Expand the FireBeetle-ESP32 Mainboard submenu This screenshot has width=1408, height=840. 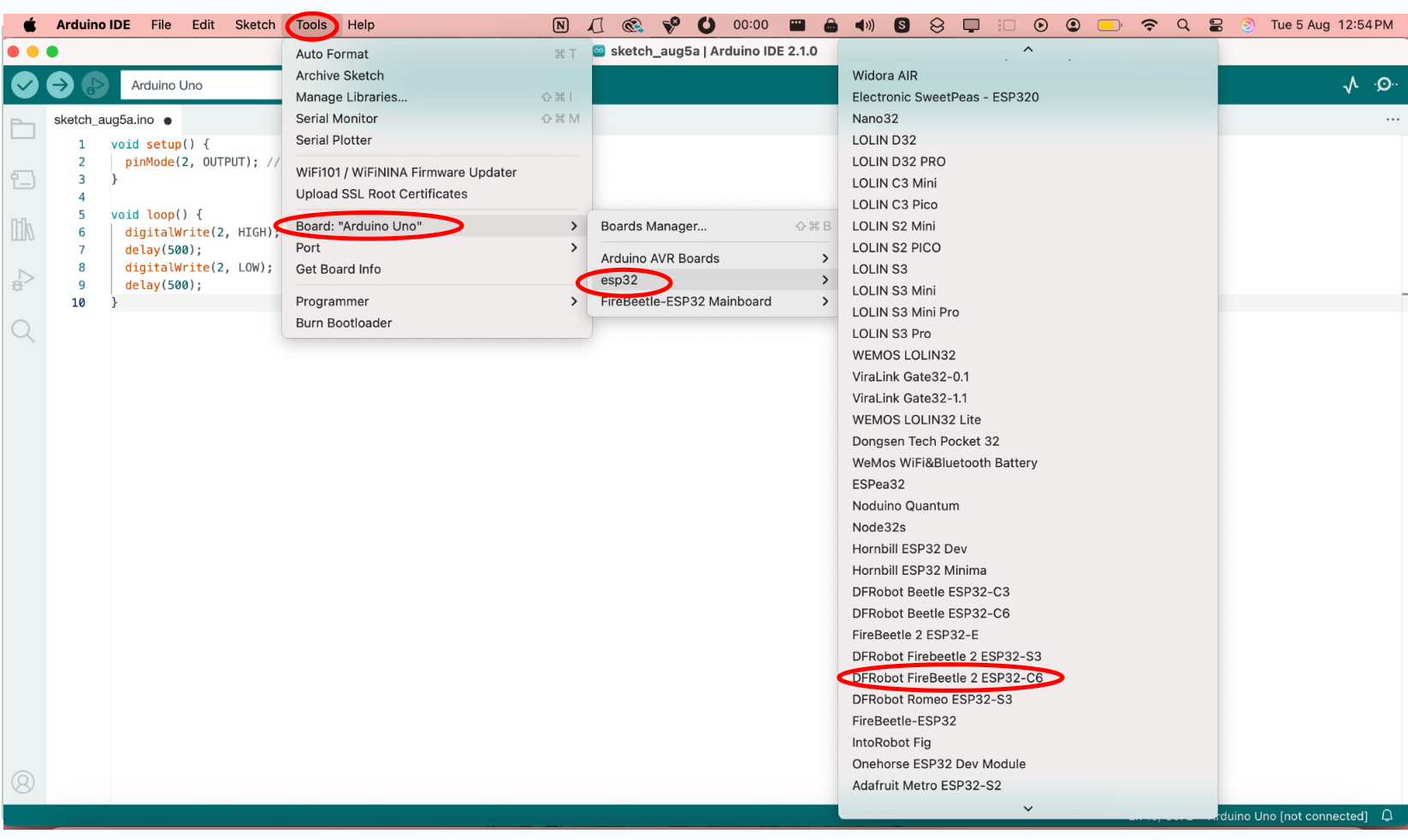pyautogui.click(x=713, y=301)
